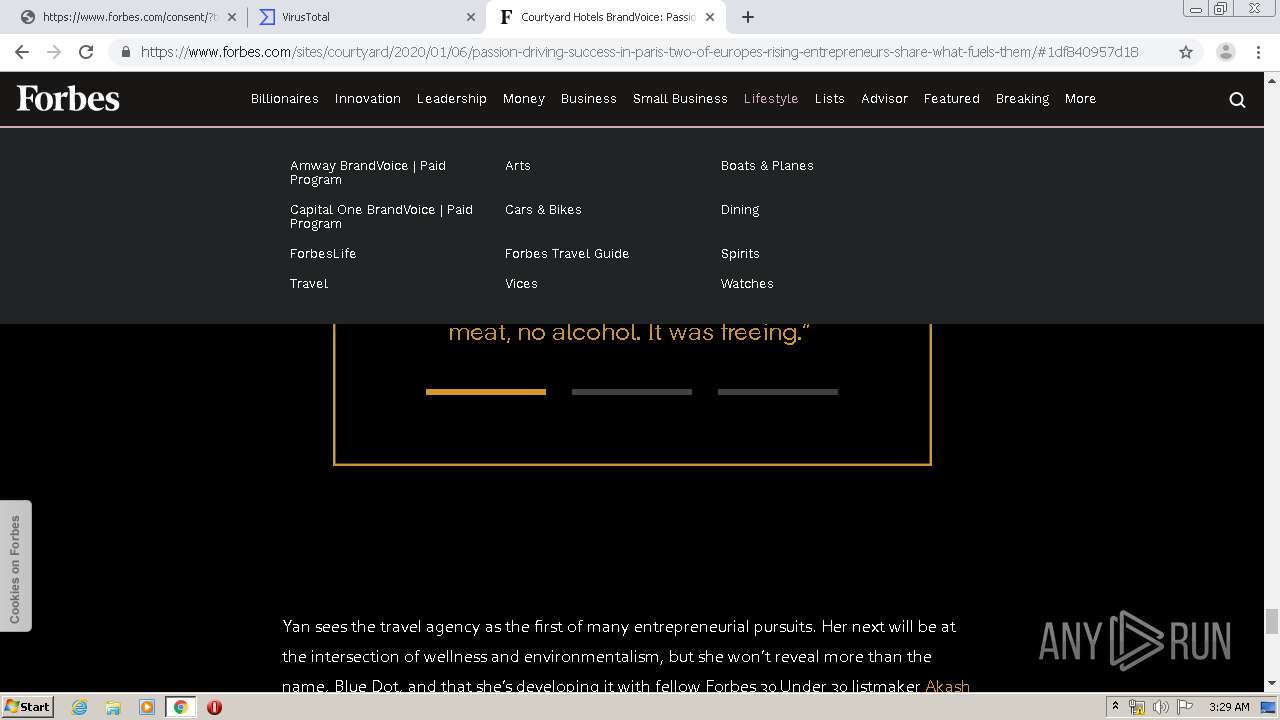
Task: Open a new tab with the plus button
Action: [748, 17]
